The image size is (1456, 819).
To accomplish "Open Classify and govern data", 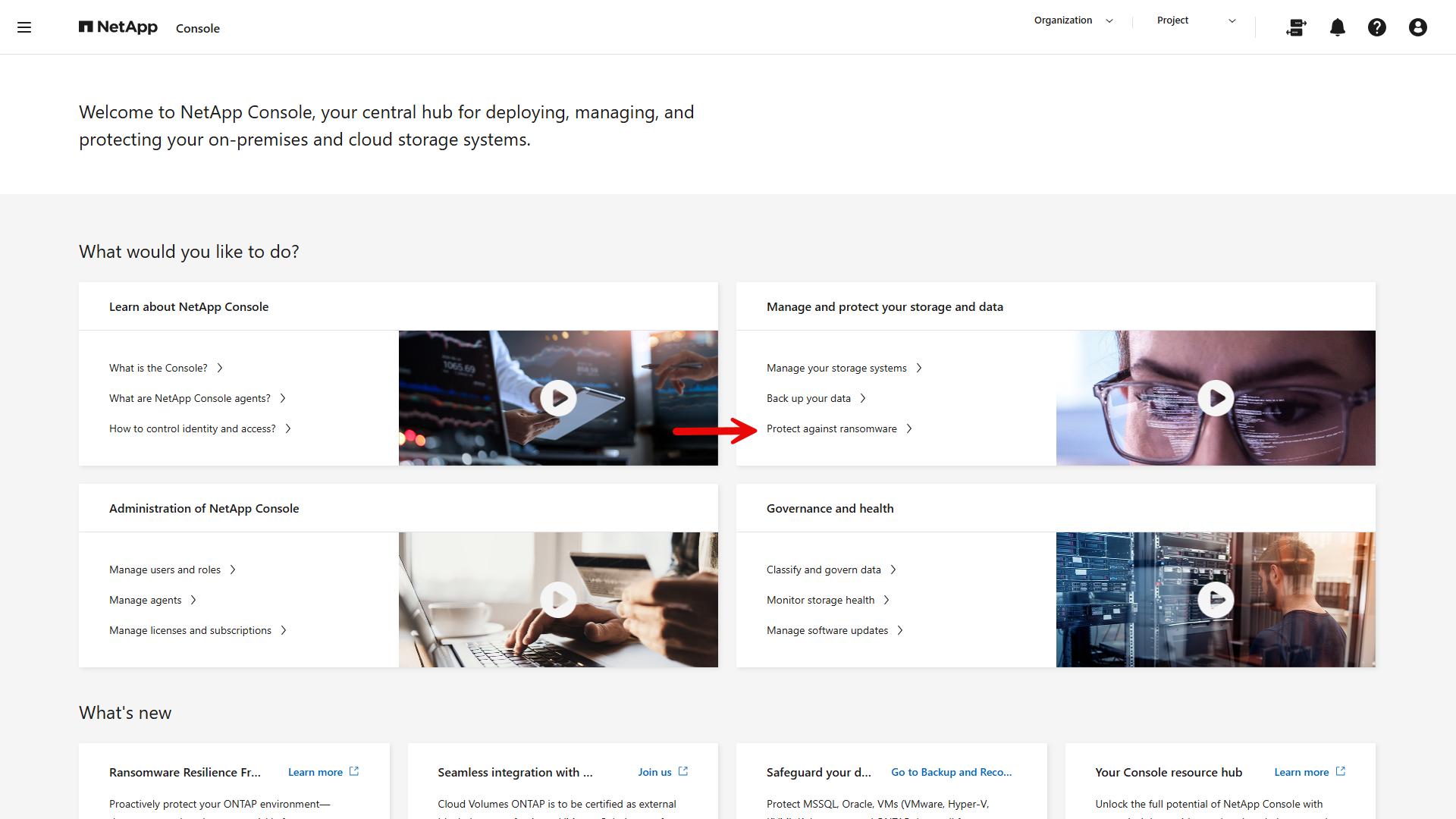I will (832, 570).
